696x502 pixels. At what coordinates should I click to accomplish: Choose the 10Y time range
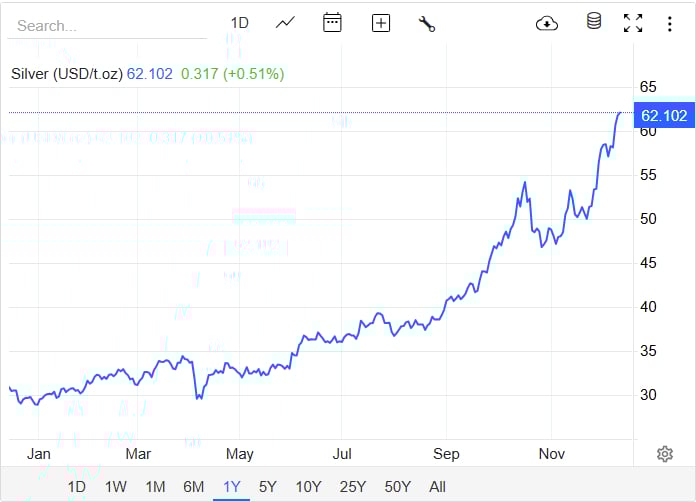coord(308,487)
